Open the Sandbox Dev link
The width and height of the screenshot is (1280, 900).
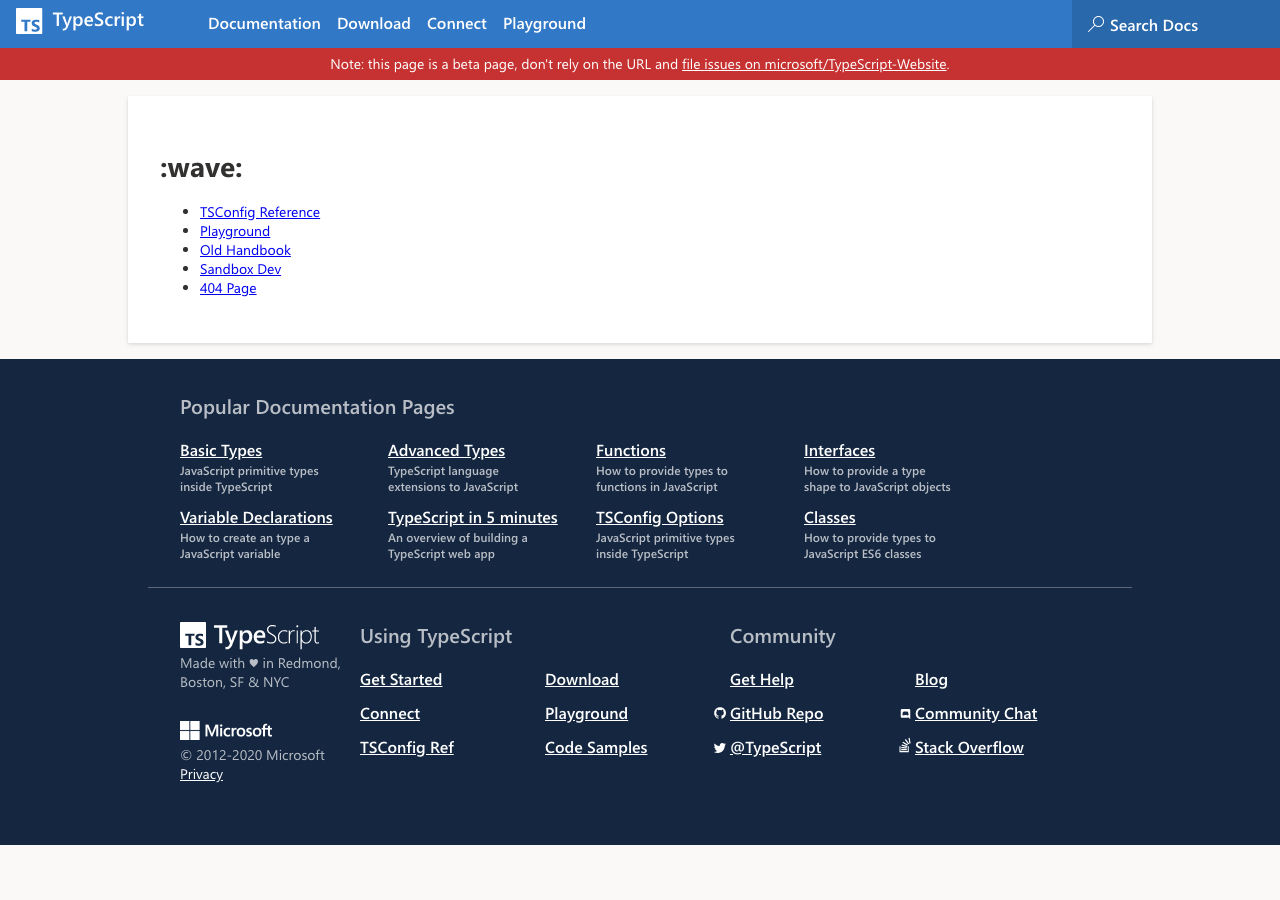pyautogui.click(x=240, y=269)
